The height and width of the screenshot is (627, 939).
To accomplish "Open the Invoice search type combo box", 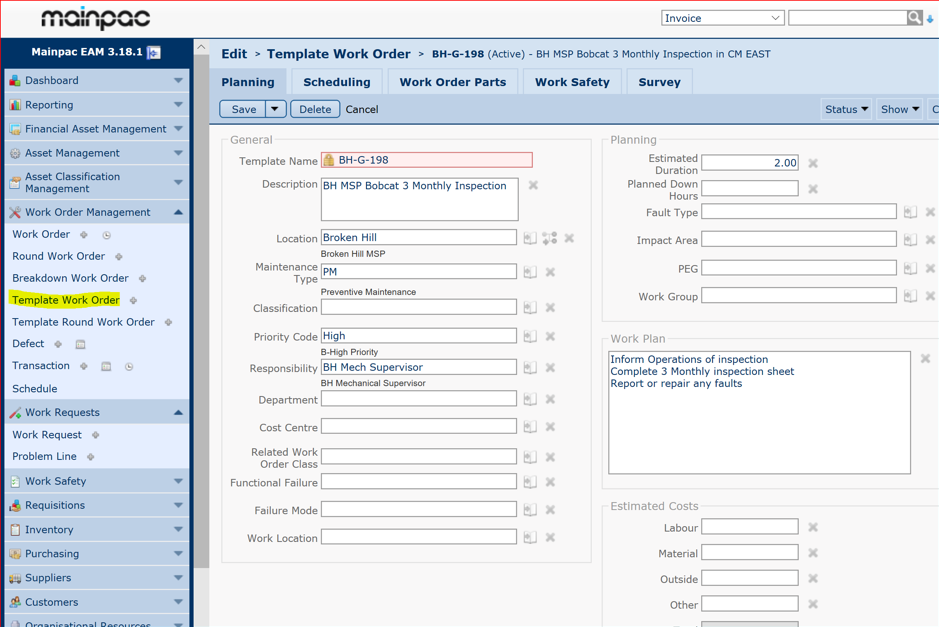I will [x=722, y=17].
